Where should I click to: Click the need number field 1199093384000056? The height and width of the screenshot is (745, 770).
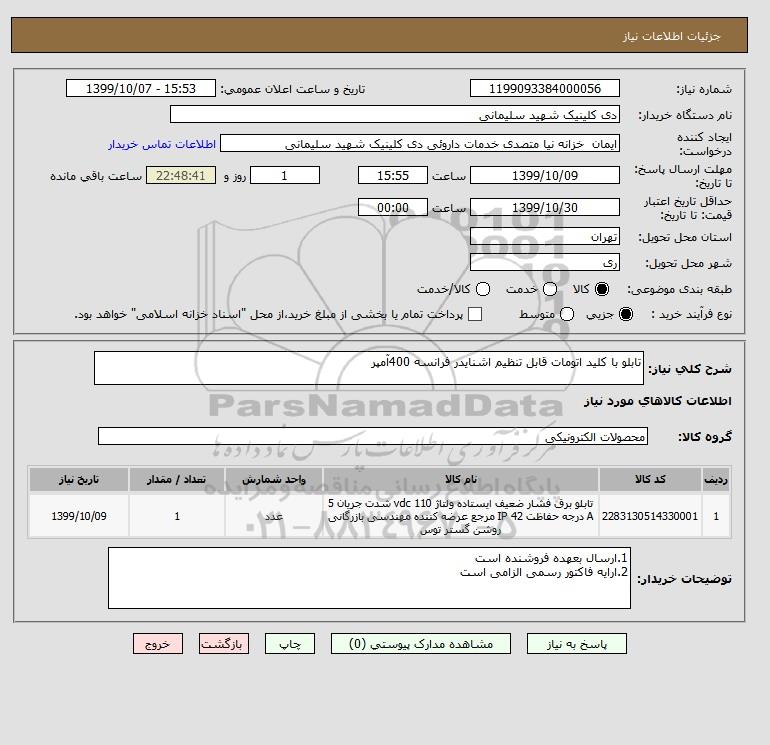545,88
